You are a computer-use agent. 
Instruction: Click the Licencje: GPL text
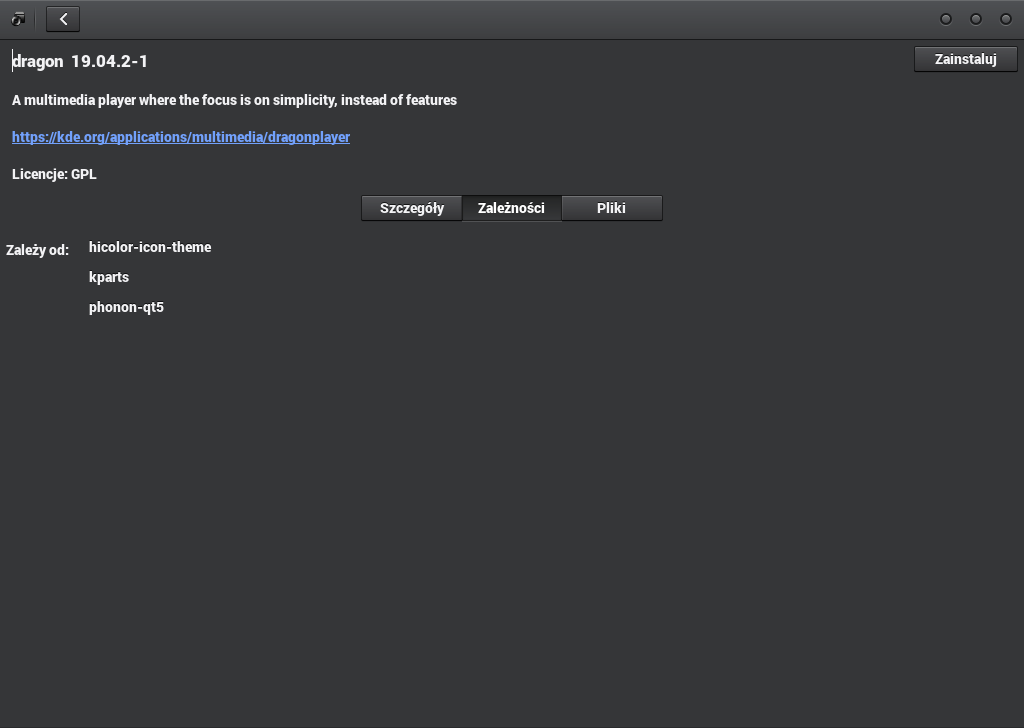click(54, 174)
